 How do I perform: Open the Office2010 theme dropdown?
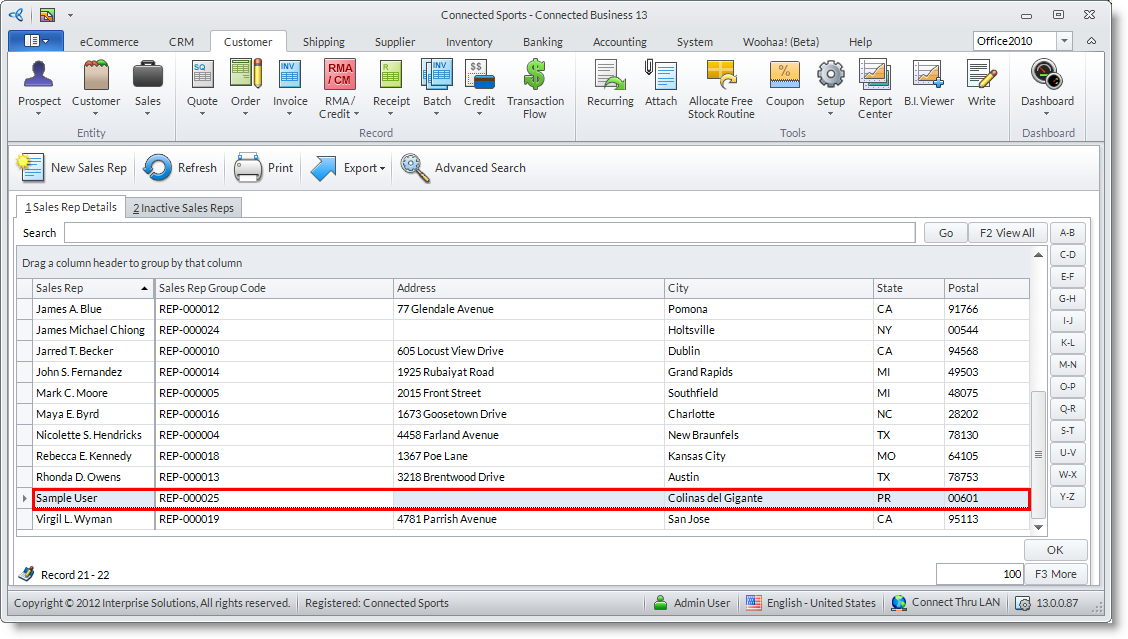[x=1064, y=42]
